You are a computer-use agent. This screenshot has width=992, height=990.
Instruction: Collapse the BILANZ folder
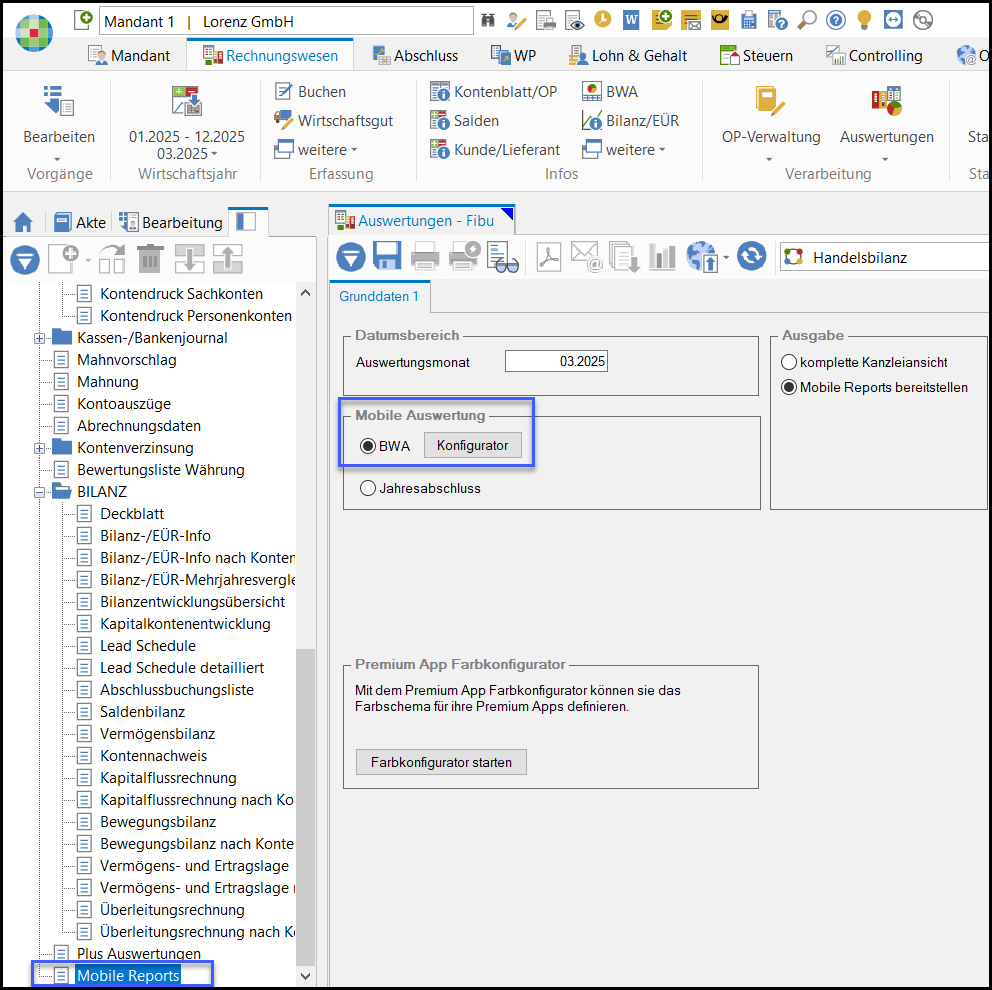(39, 492)
